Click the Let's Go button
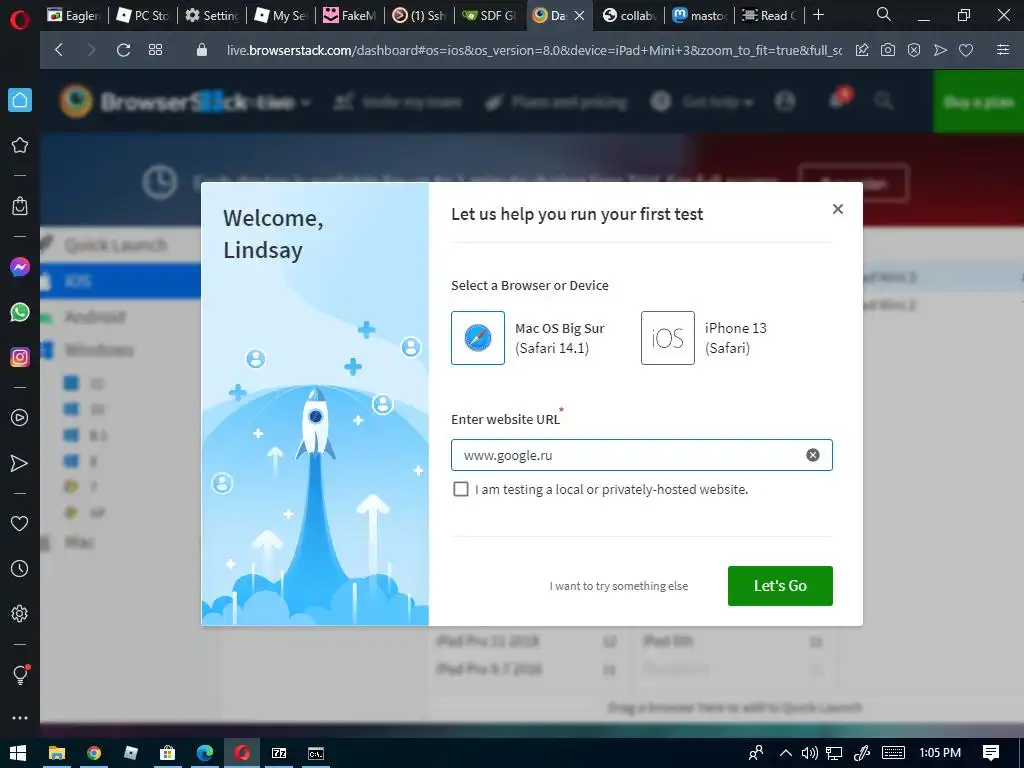This screenshot has height=768, width=1024. [x=780, y=586]
